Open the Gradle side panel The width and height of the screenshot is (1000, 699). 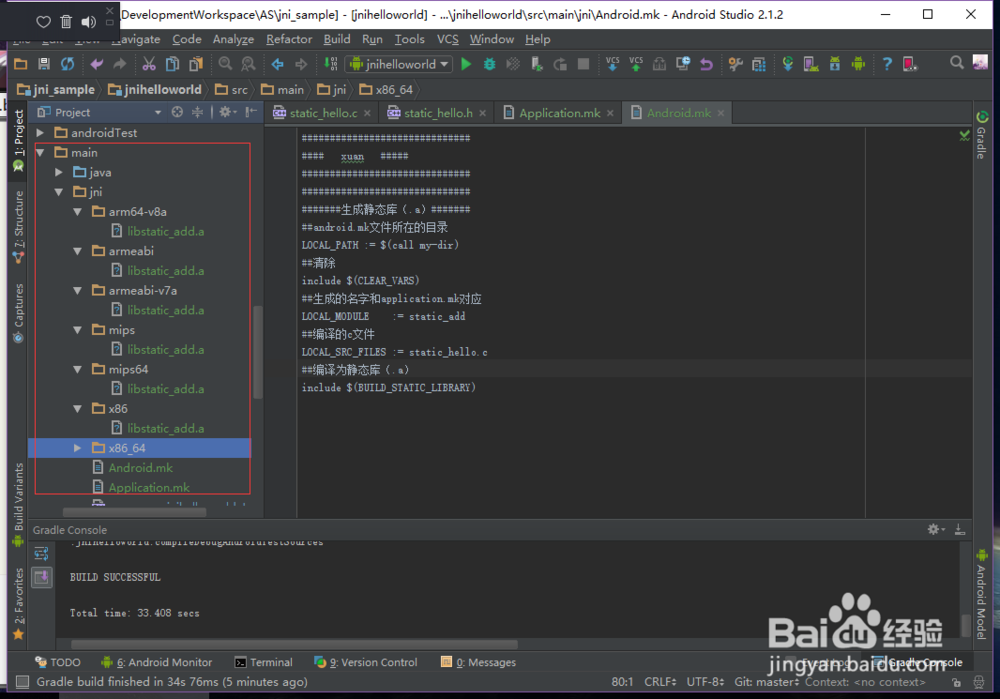(982, 135)
